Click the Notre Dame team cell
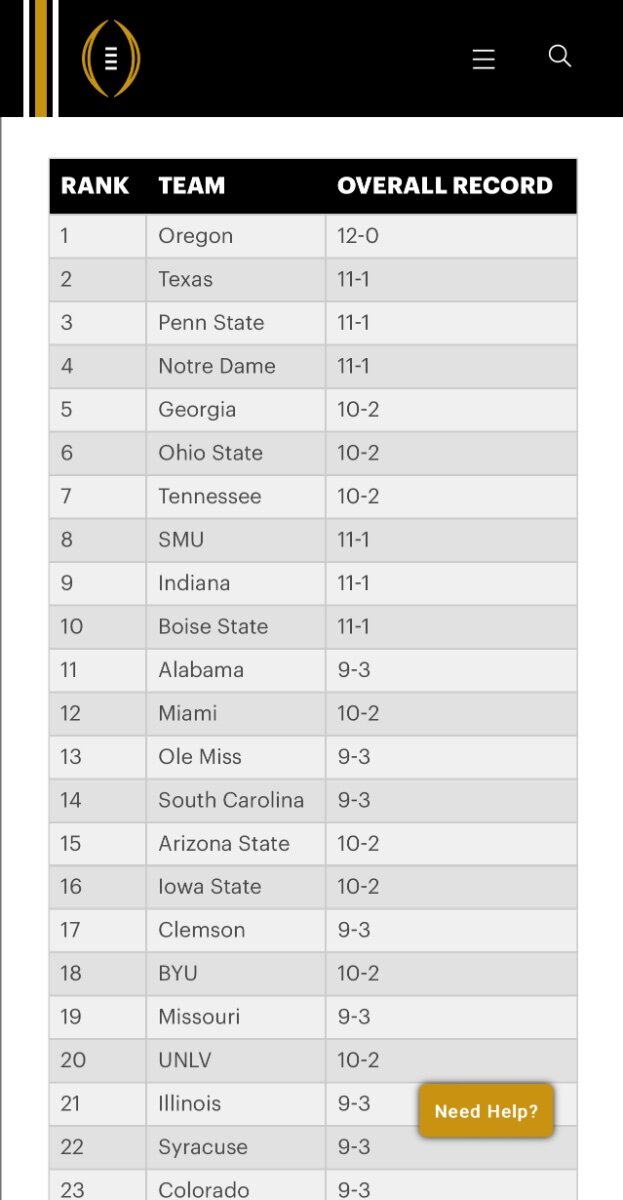 pyautogui.click(x=236, y=366)
